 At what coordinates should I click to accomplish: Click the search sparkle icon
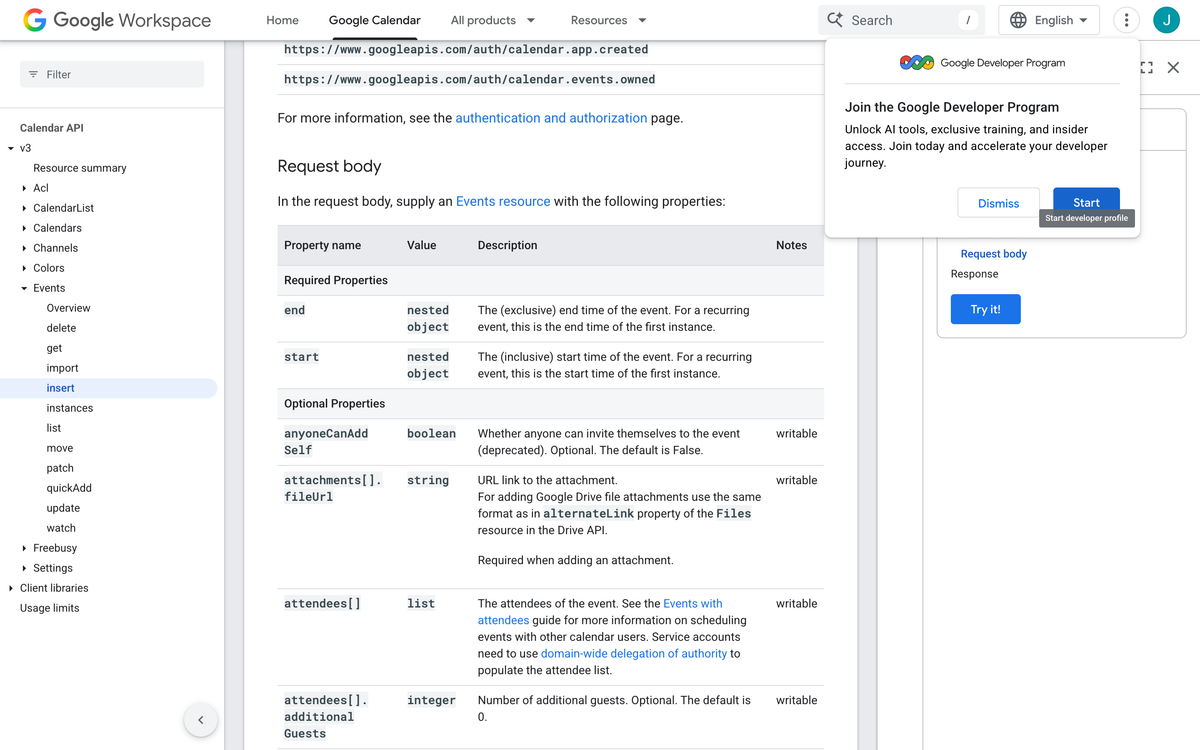click(x=835, y=20)
